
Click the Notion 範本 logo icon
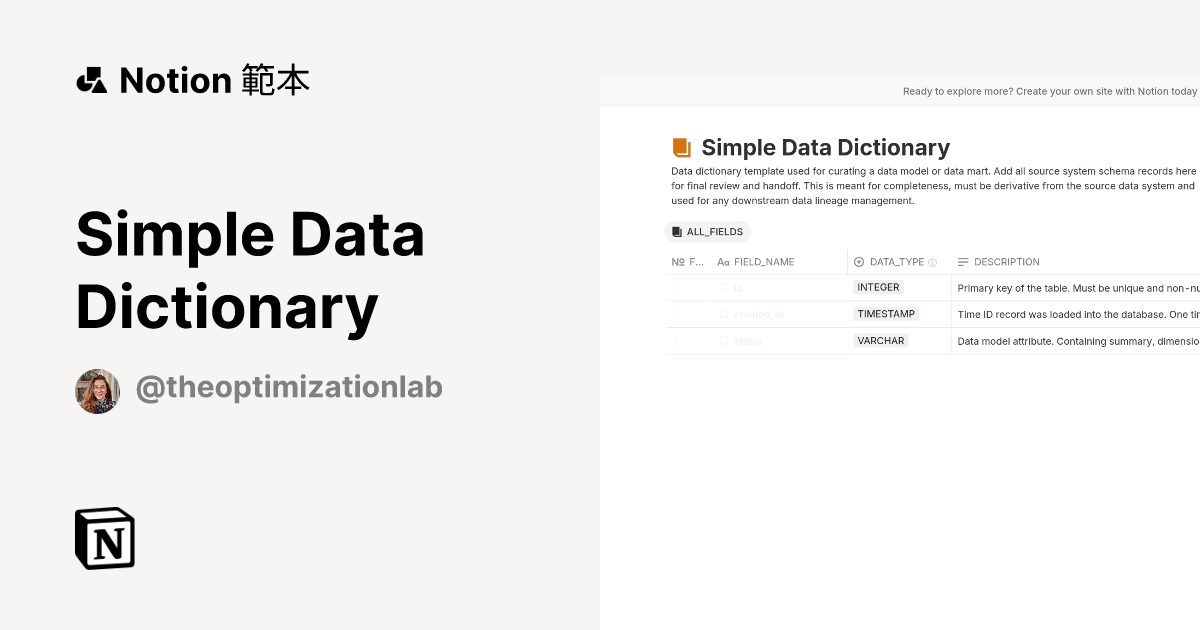click(x=92, y=80)
